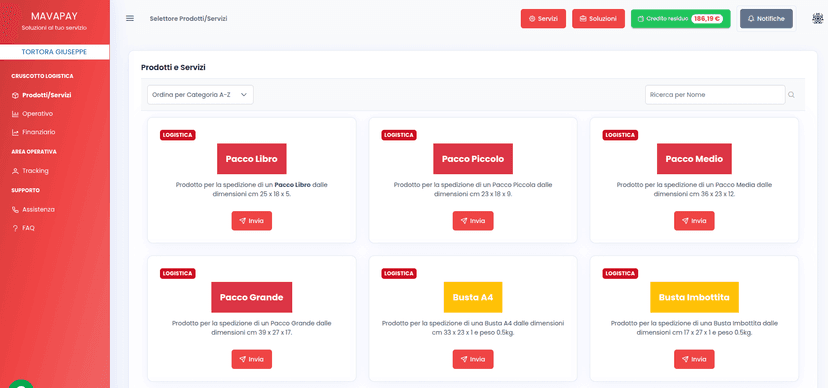Open FAQ in the sidebar

pos(23,228)
